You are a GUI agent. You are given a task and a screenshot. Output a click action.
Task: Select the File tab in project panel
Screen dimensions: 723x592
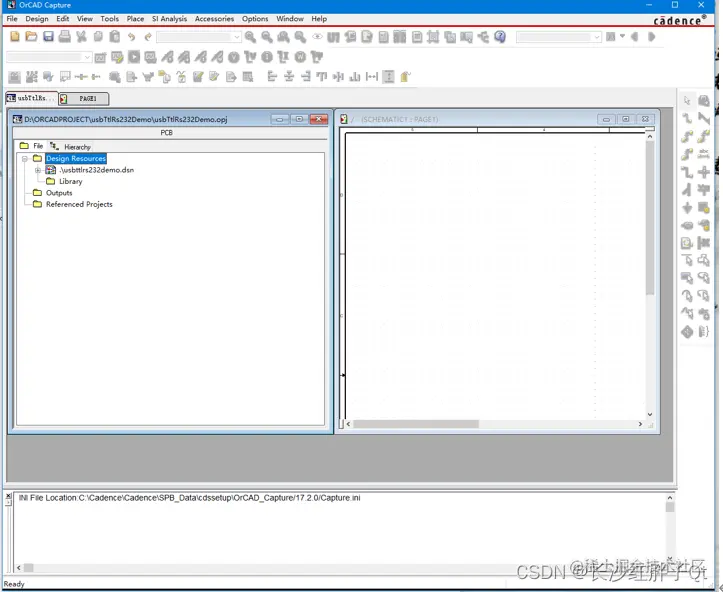32,146
